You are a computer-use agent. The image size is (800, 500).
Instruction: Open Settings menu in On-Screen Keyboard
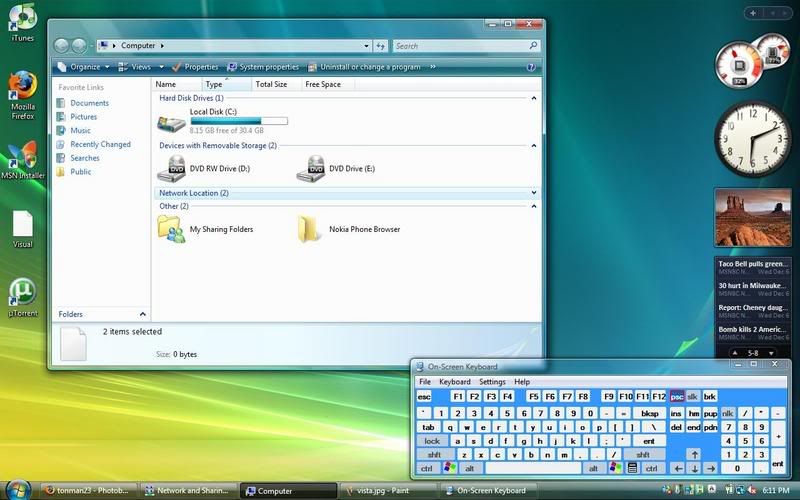click(x=492, y=382)
